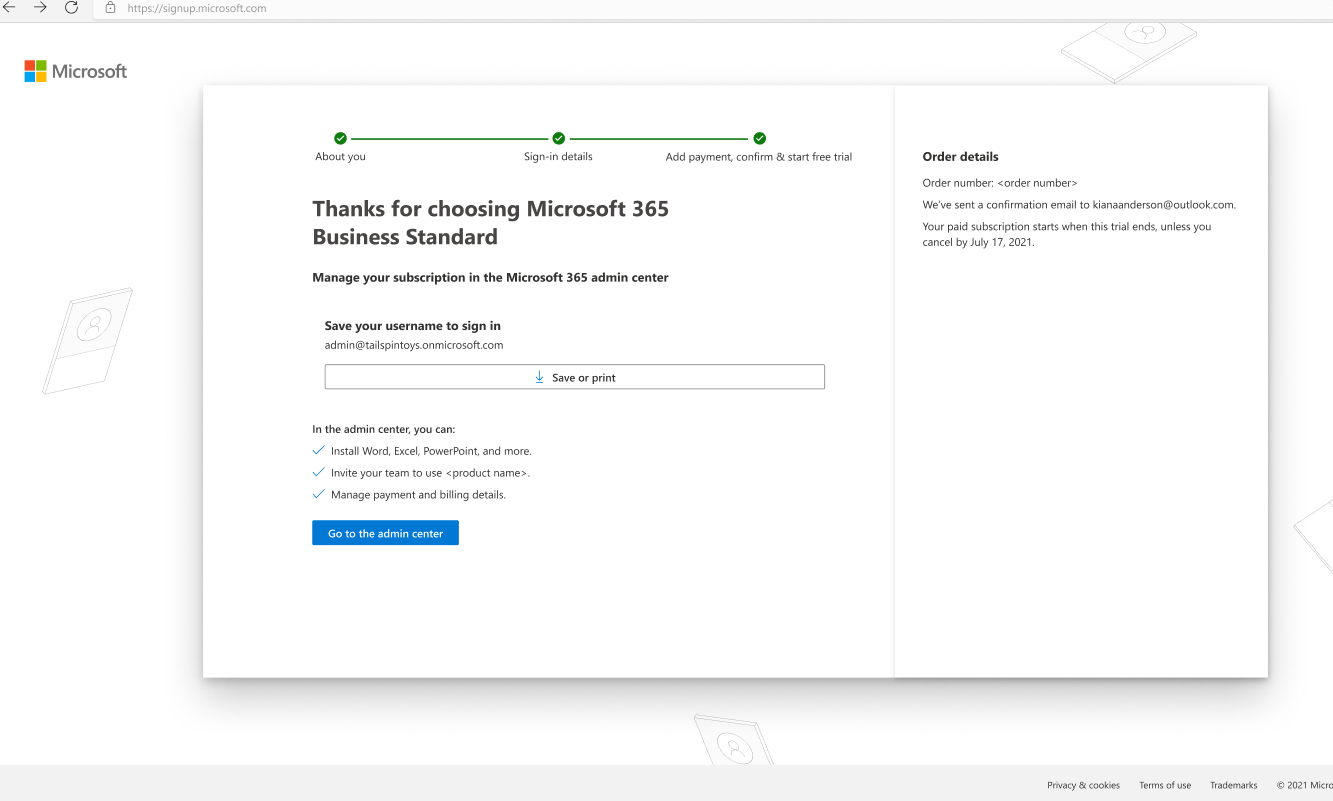The height and width of the screenshot is (801, 1333).
Task: Click the Microsoft logo
Action: pyautogui.click(x=76, y=71)
